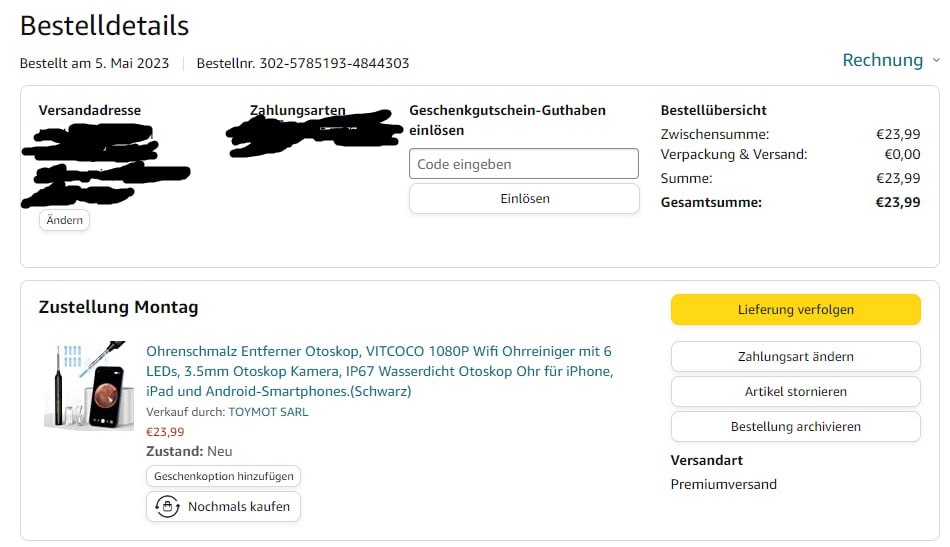Click Geschenkoption hinzufügen

pyautogui.click(x=224, y=476)
